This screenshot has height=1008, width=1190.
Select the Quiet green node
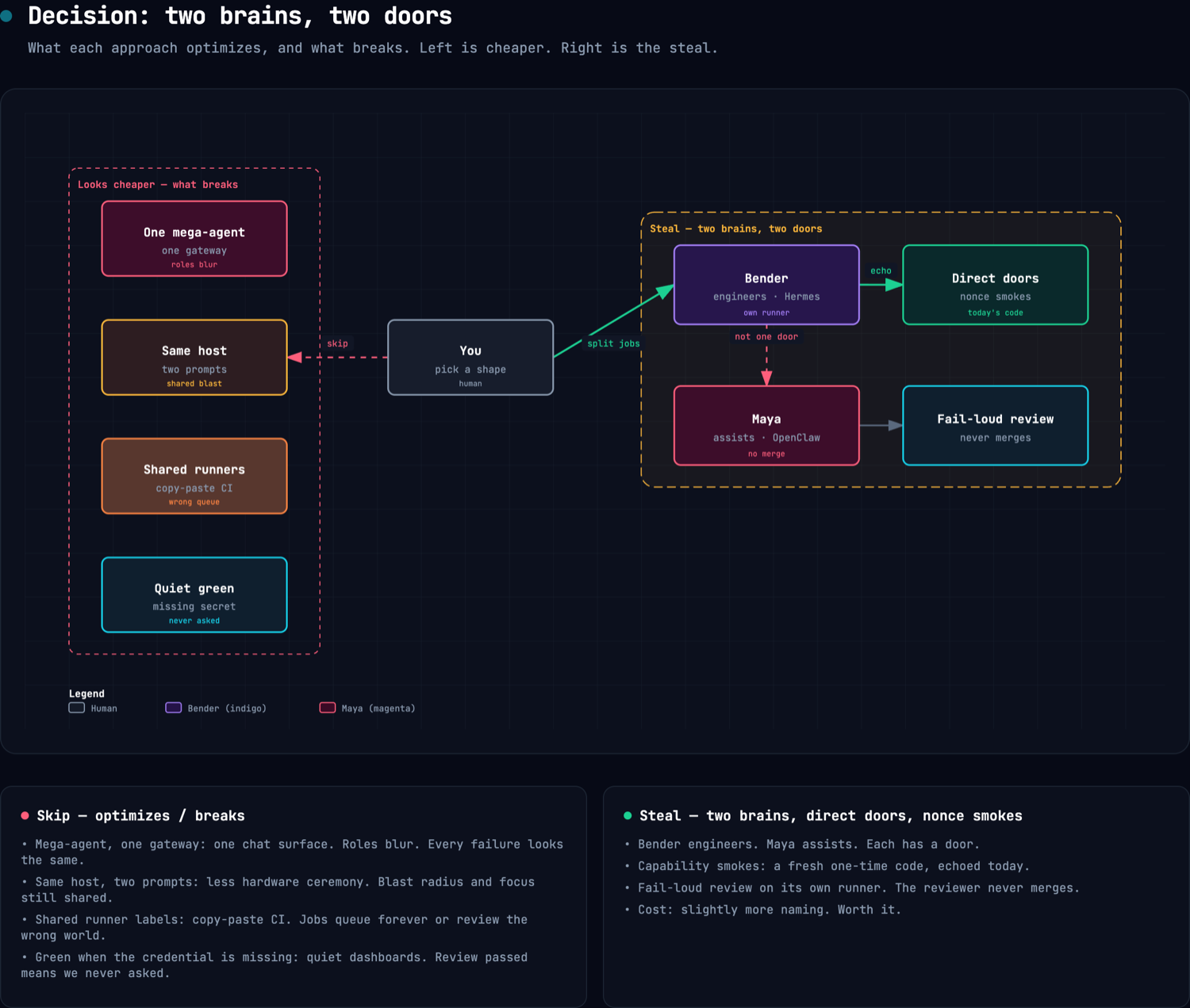pos(194,595)
